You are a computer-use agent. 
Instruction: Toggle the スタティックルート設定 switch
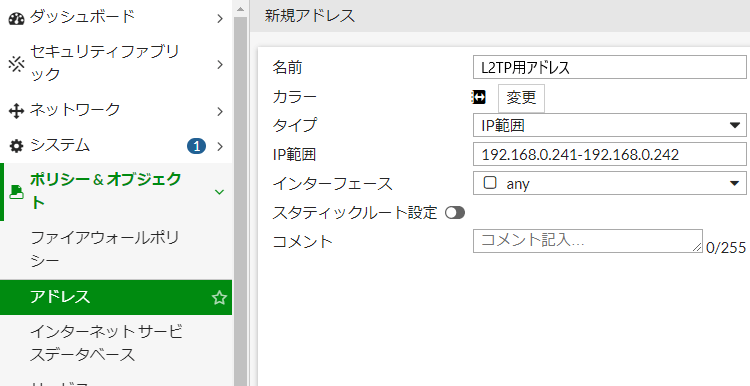454,212
